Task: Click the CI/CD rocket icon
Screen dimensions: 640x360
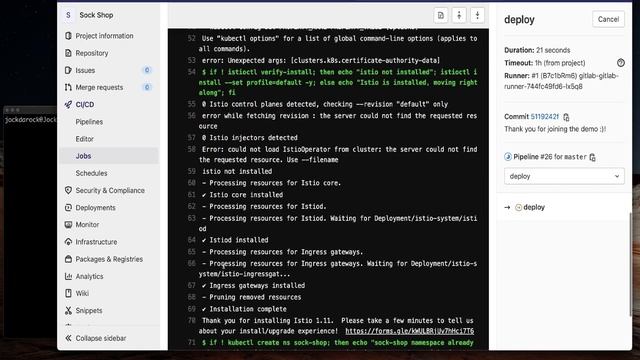Action: (68, 104)
